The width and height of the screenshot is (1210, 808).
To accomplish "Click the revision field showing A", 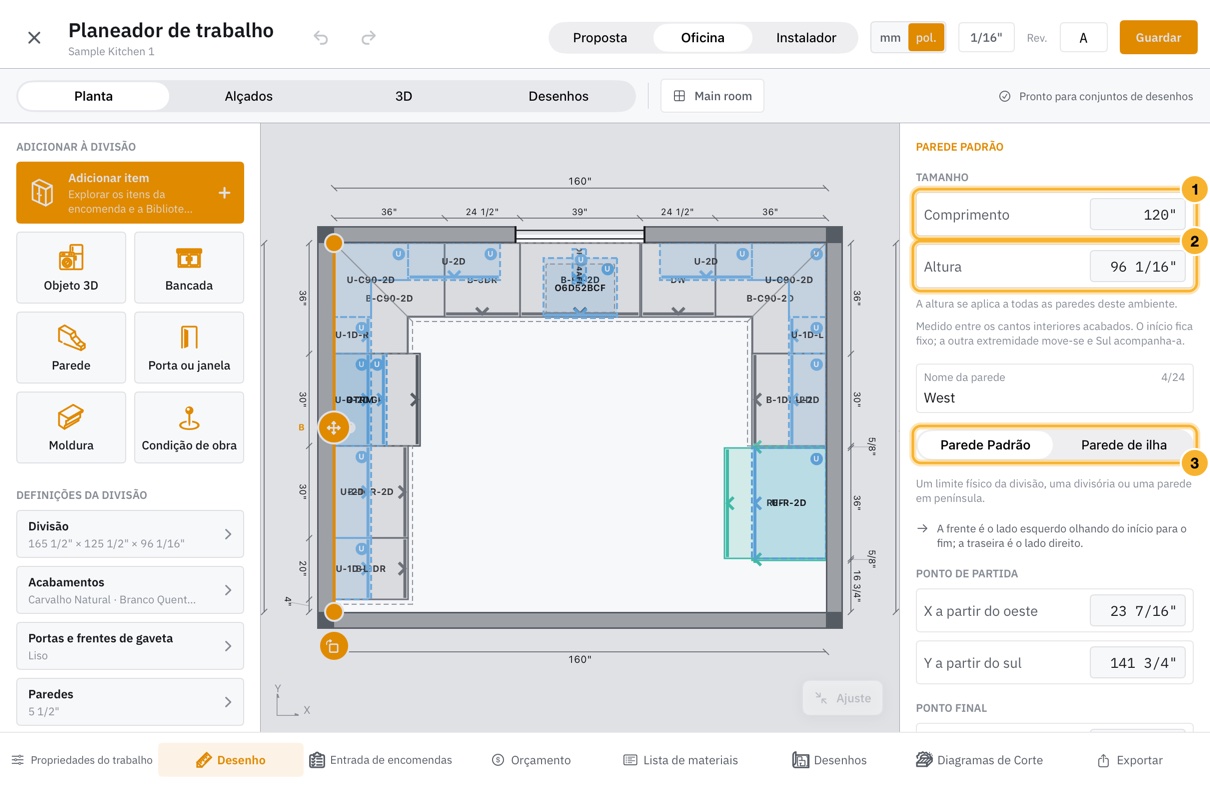I will (1083, 38).
